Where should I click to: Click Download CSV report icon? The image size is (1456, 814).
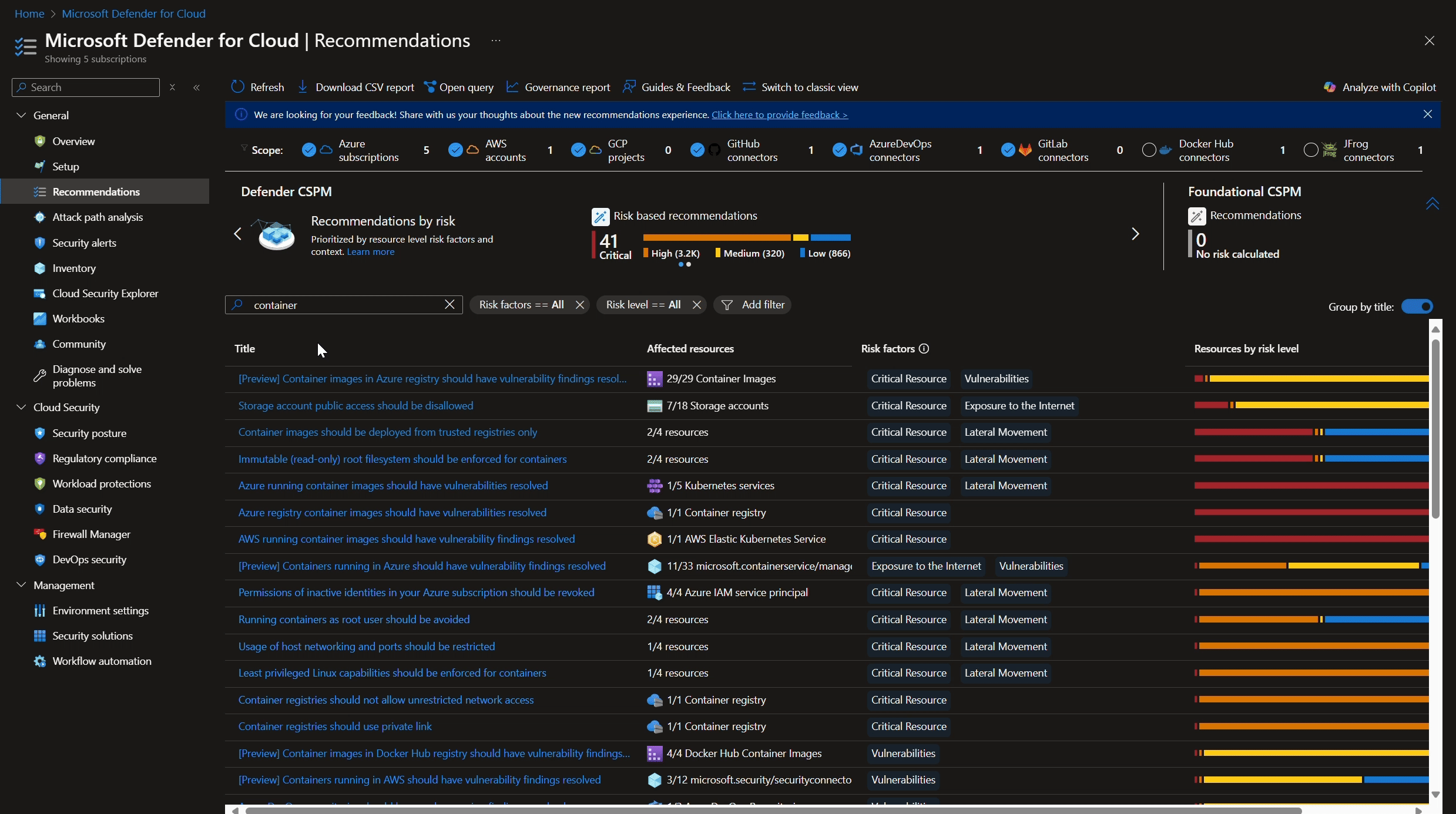point(303,87)
